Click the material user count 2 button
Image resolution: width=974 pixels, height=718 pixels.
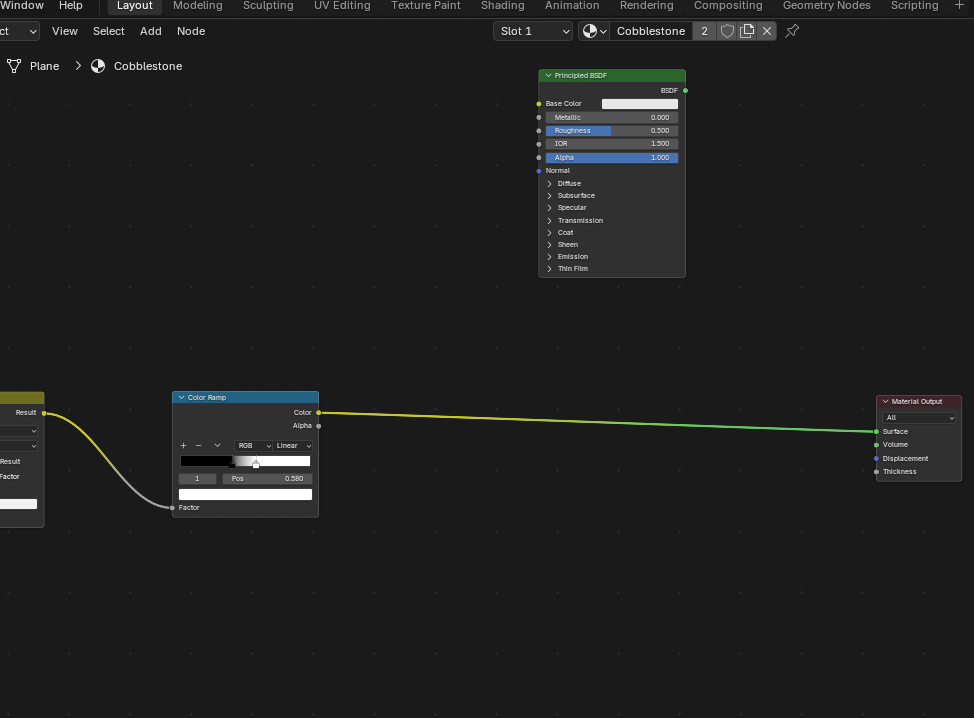tap(704, 31)
